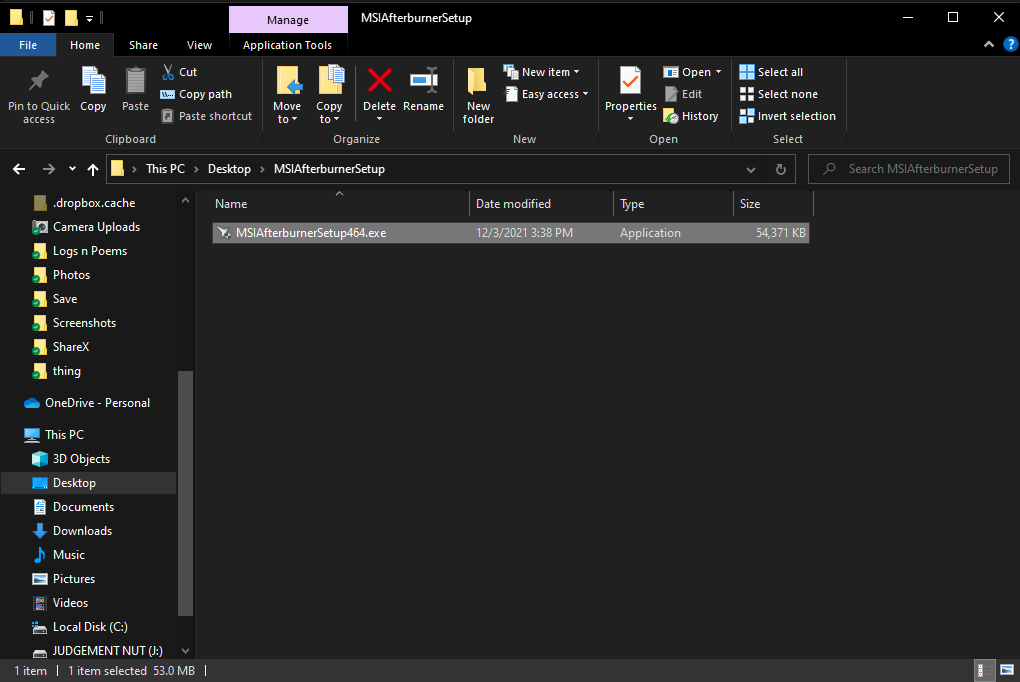
Task: Click the Copy ribbon icon
Action: coord(93,89)
